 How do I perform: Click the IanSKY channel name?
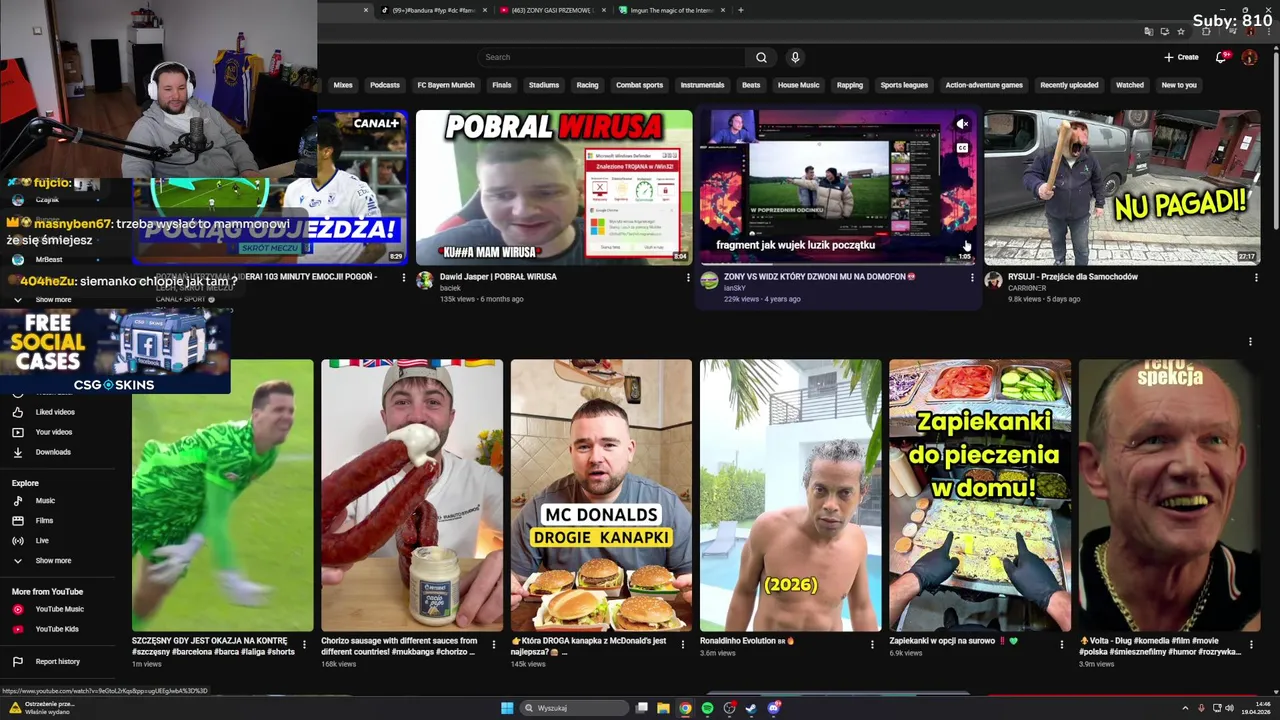tap(735, 288)
